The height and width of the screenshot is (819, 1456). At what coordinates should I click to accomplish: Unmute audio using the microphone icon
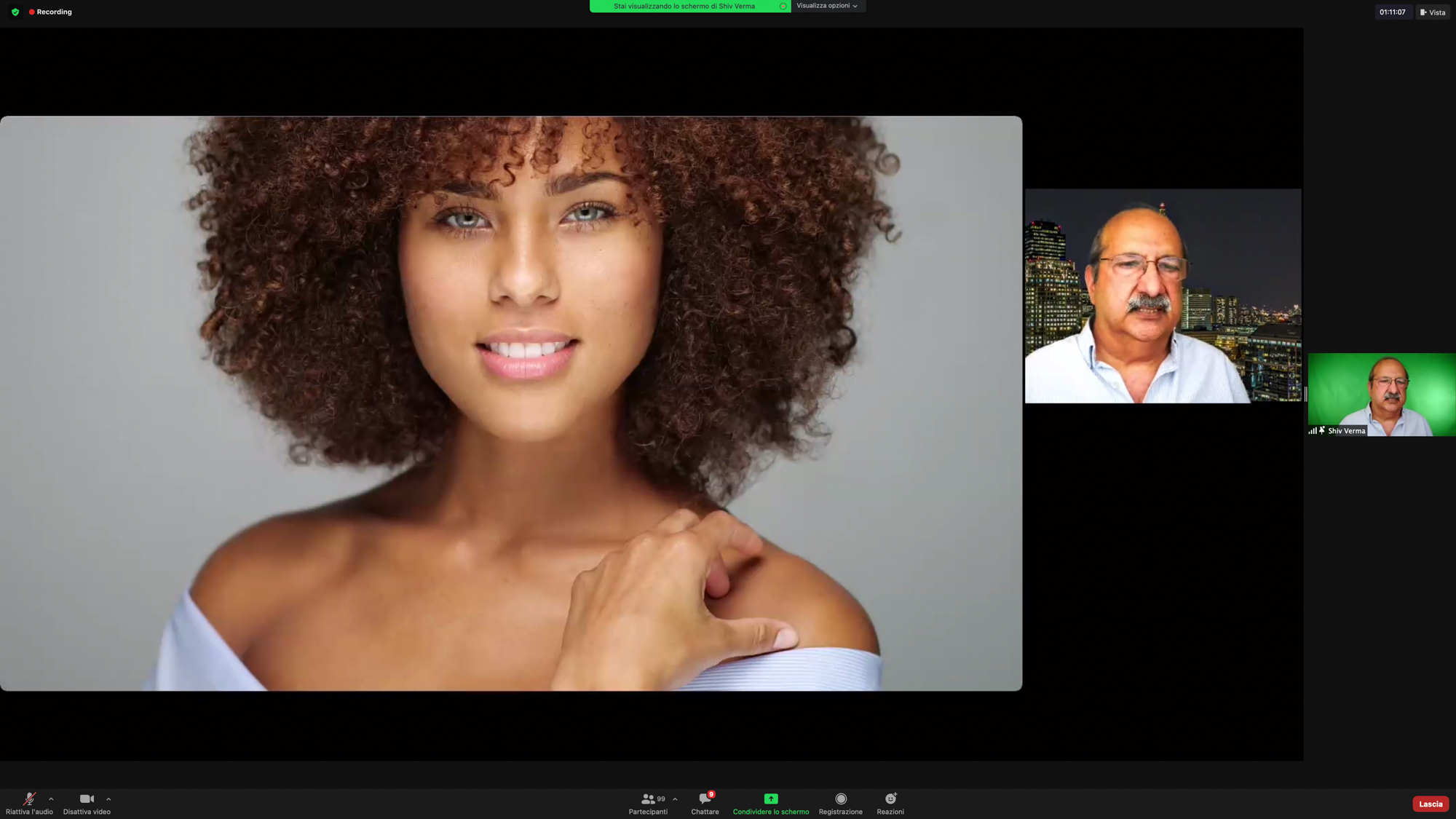pos(29,799)
